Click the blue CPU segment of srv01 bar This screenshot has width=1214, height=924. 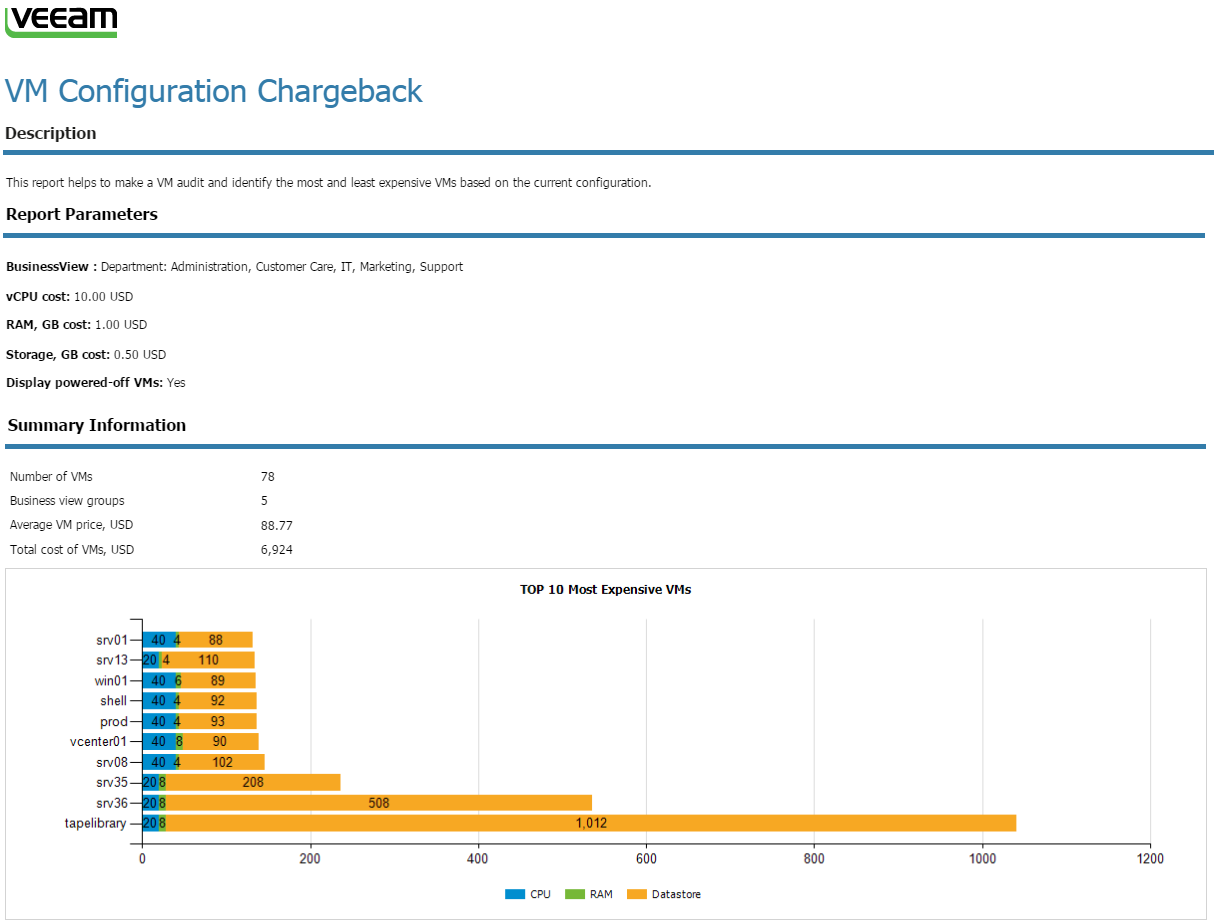point(157,638)
